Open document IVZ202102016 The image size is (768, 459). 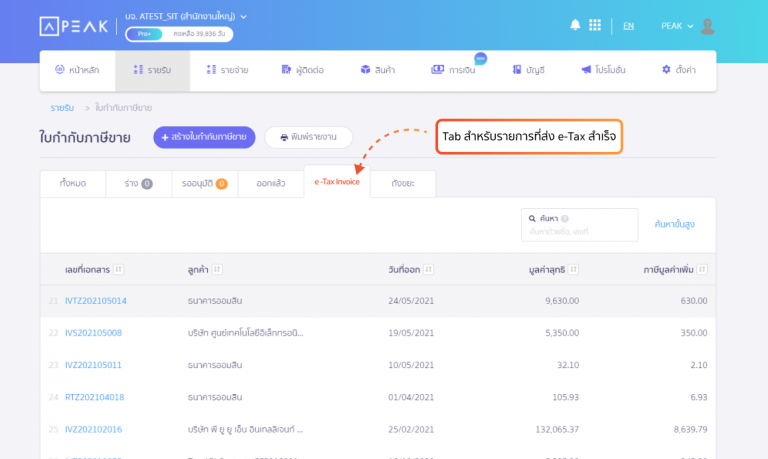[94, 430]
